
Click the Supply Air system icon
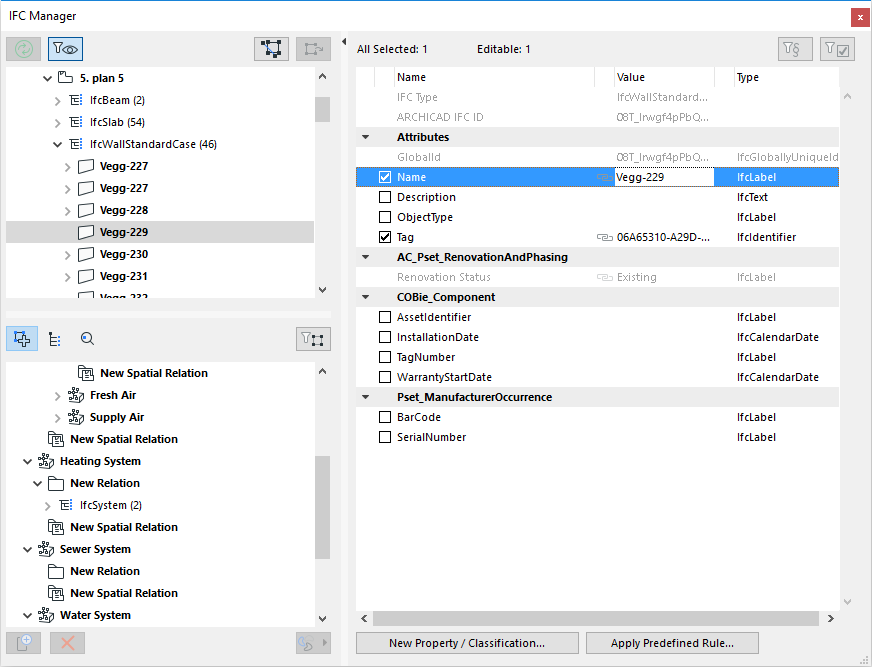[x=76, y=417]
